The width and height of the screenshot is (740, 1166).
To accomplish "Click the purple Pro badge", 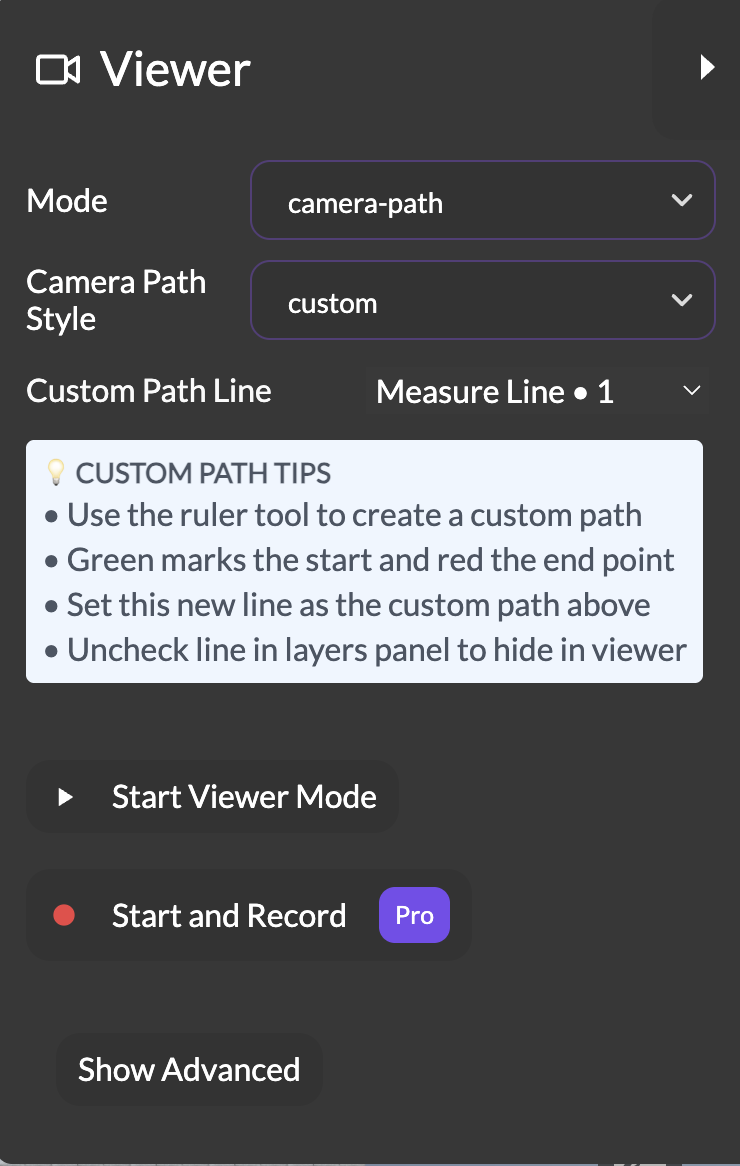I will pyautogui.click(x=414, y=914).
